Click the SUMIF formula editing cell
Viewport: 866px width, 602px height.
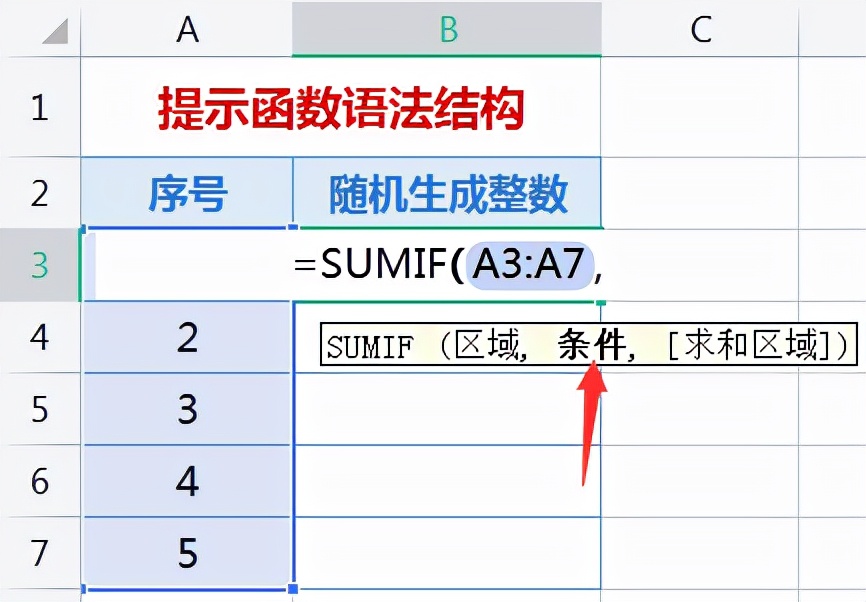click(x=447, y=265)
